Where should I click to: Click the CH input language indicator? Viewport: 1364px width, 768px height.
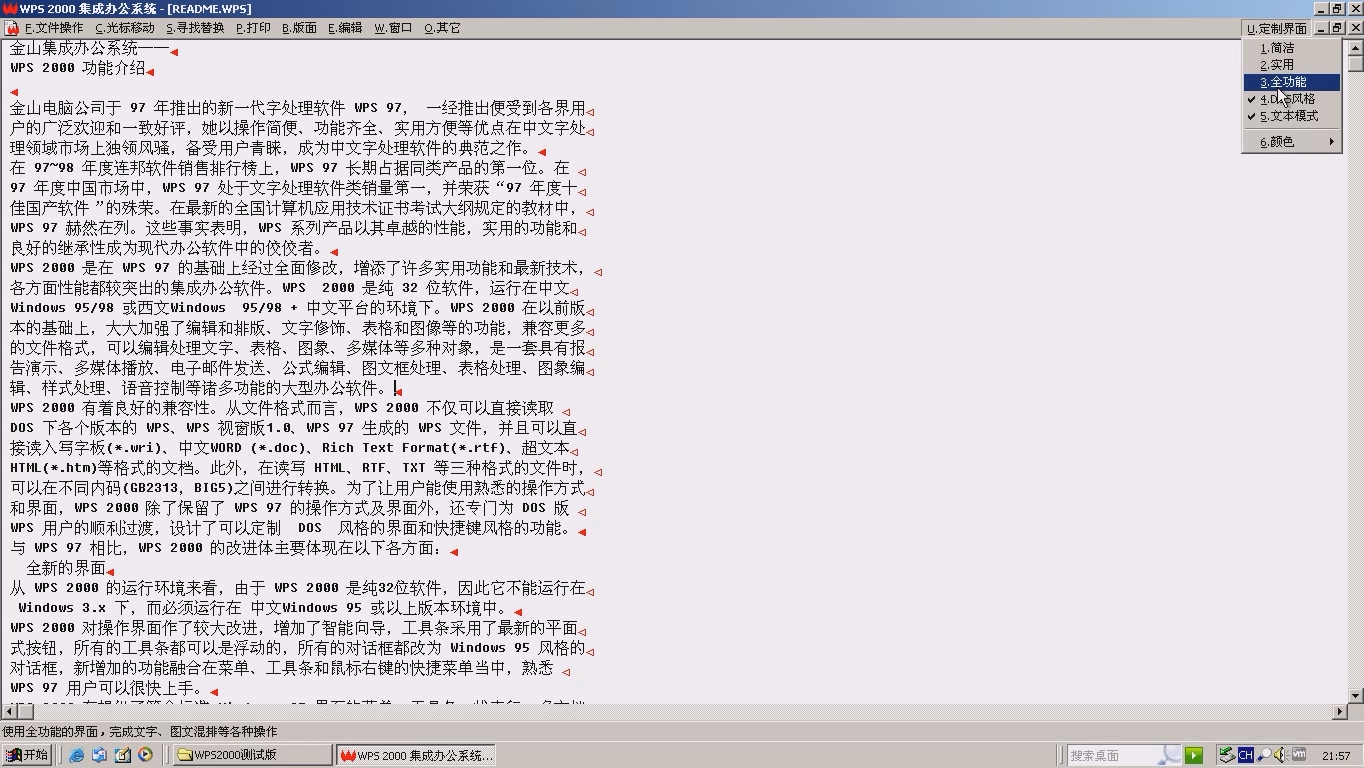[1245, 755]
